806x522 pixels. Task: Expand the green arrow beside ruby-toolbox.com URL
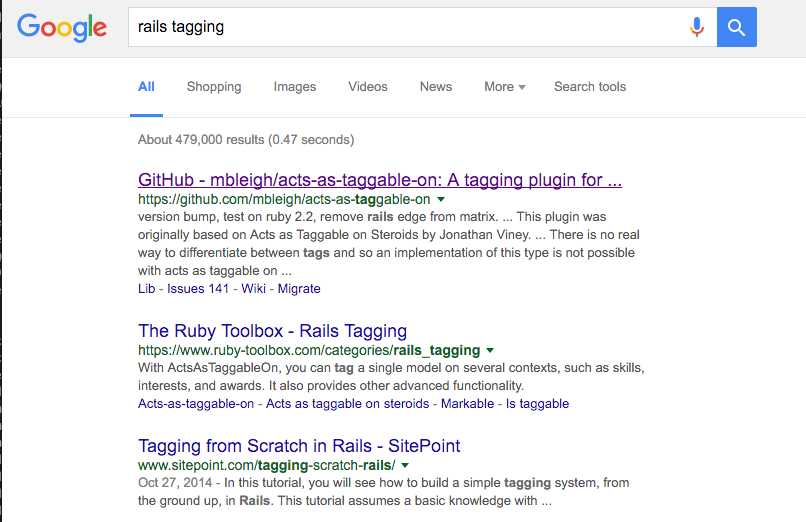pyautogui.click(x=490, y=350)
